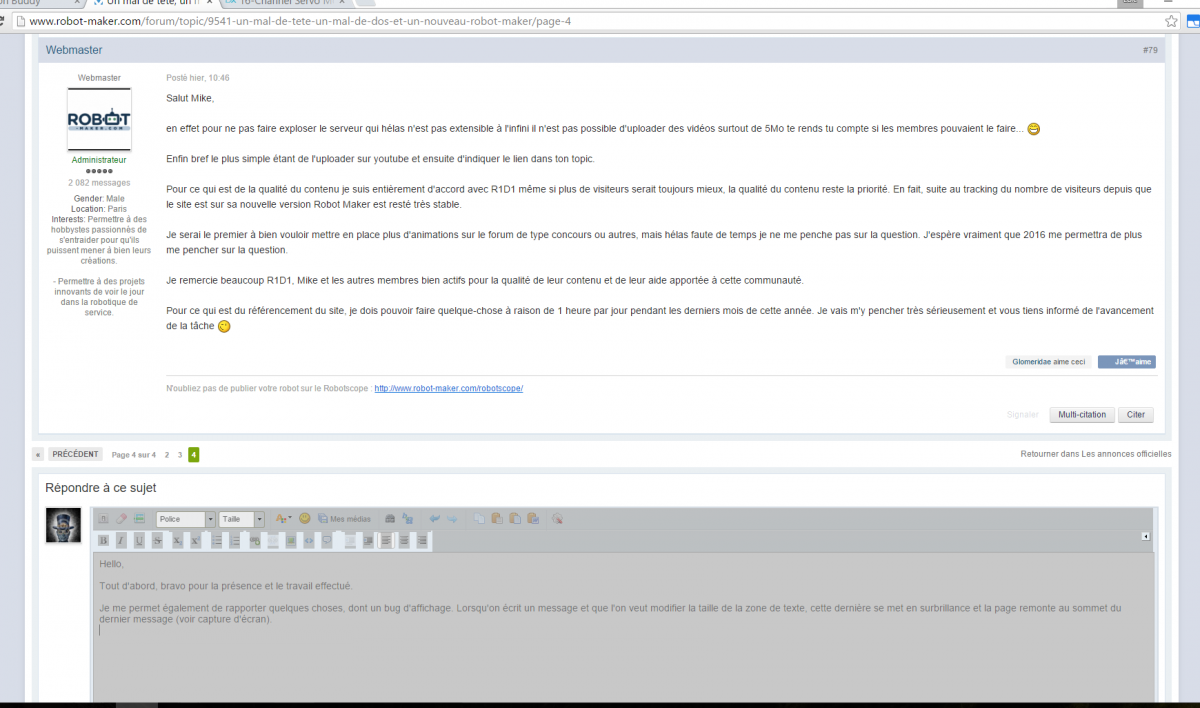Screen dimensions: 1200x708
Task: Click the decrease indent icon
Action: coord(350,540)
